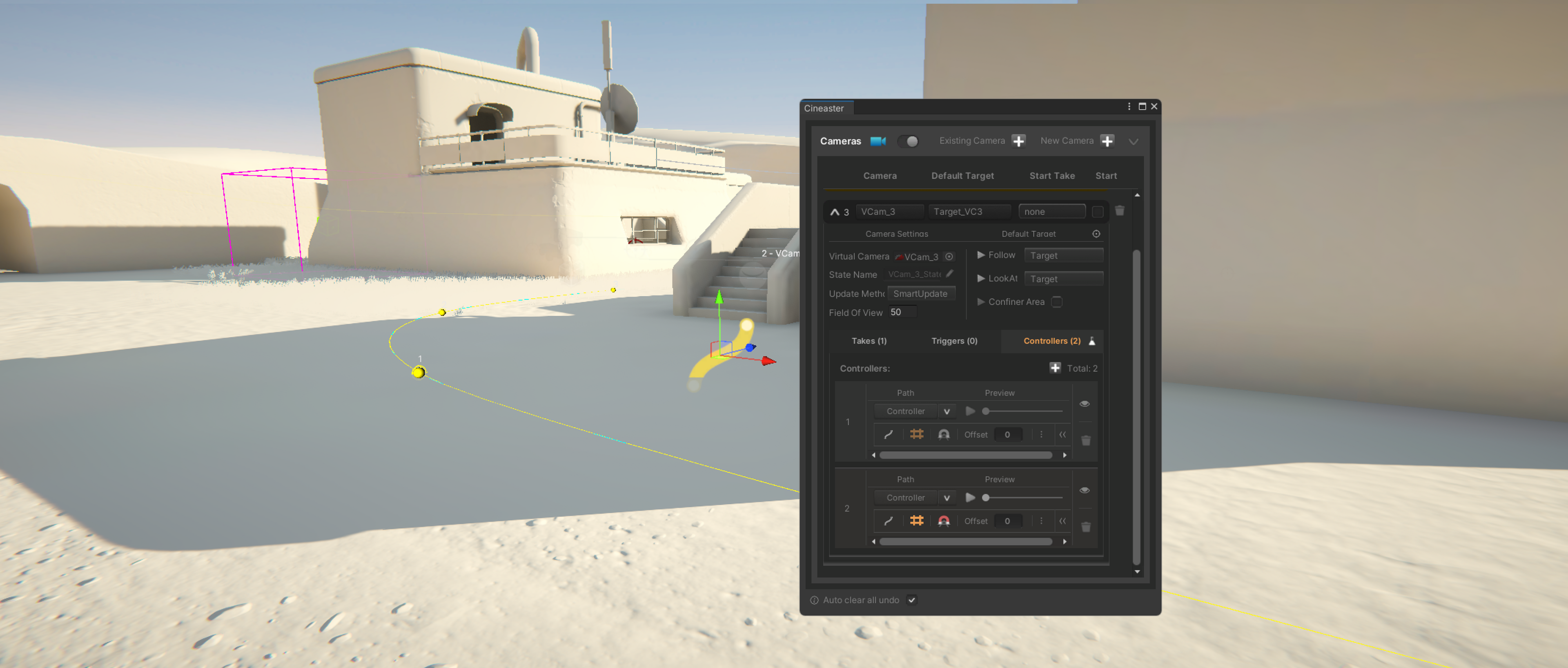The width and height of the screenshot is (1568, 668).
Task: Delete VCam_3 row using the trash icon
Action: coord(1119,211)
